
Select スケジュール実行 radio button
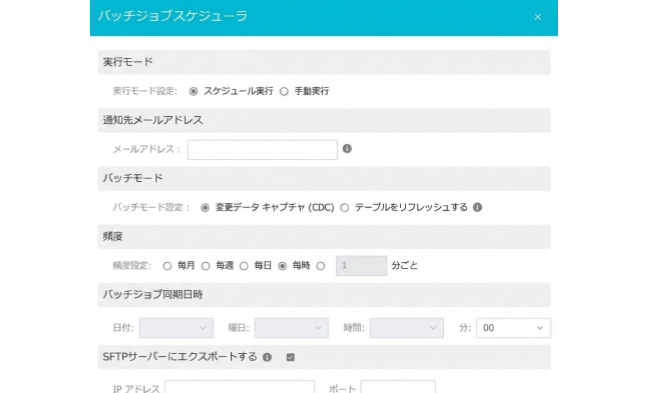pyautogui.click(x=193, y=91)
